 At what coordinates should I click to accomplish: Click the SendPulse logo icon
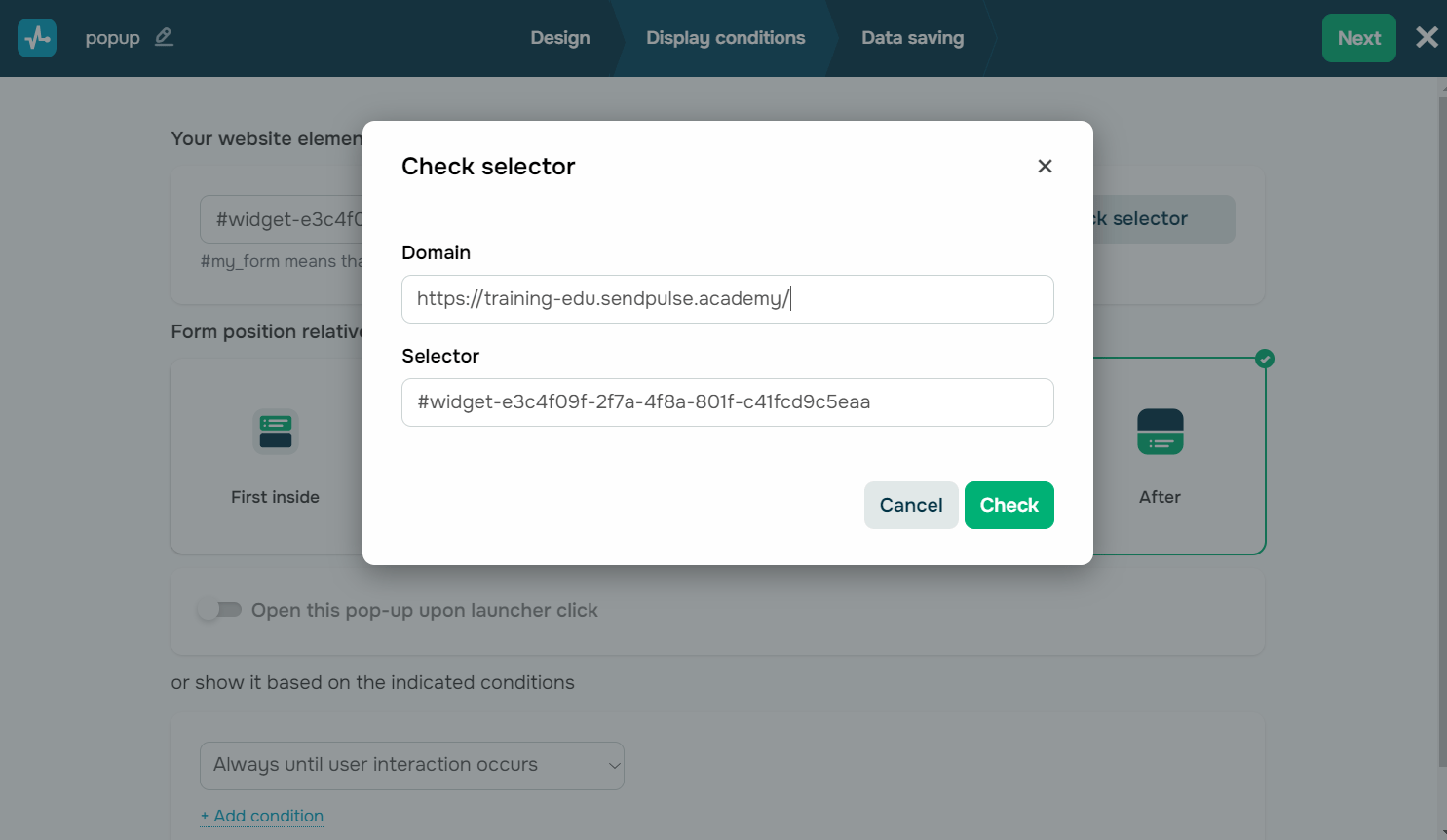(x=37, y=38)
